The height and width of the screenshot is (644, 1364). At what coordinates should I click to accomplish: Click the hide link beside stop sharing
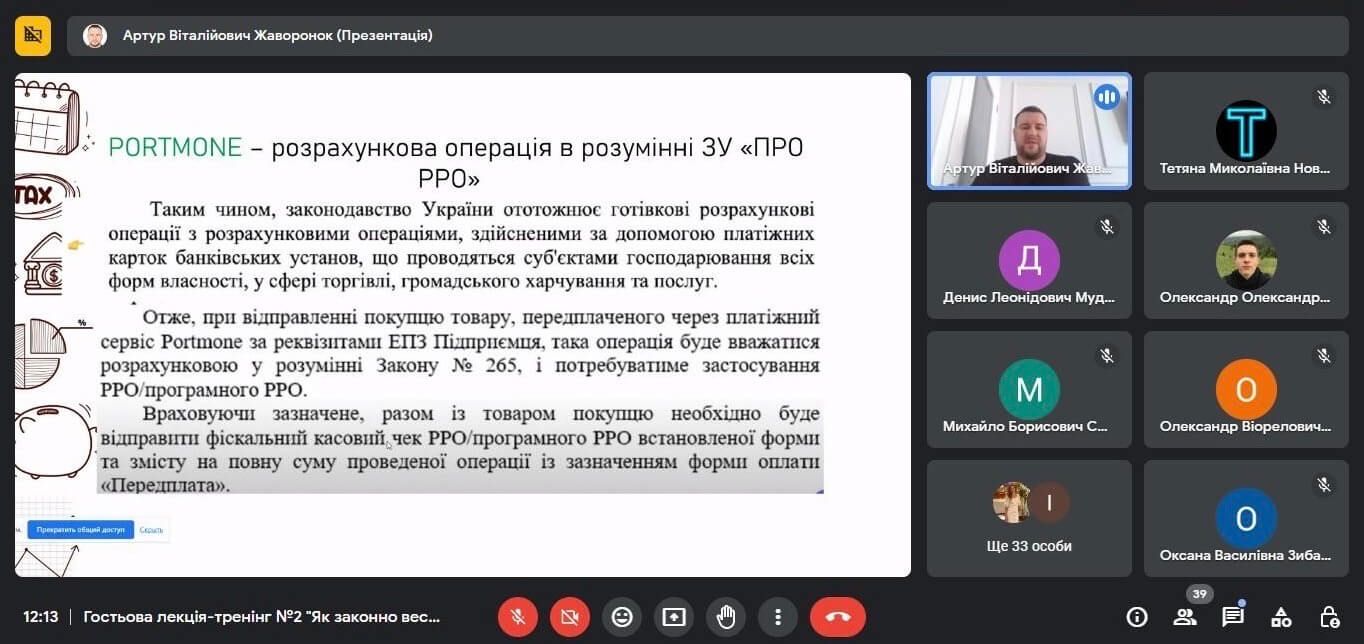151,529
